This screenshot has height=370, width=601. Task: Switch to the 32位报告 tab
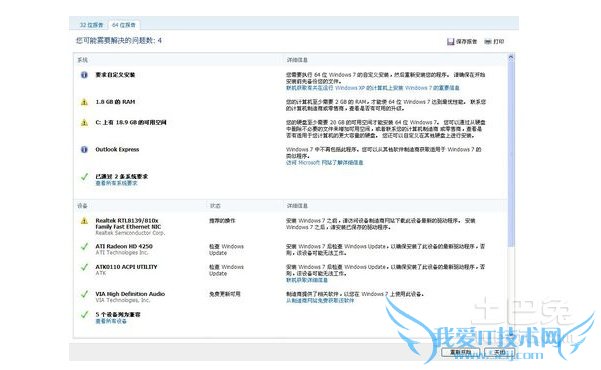[91, 25]
